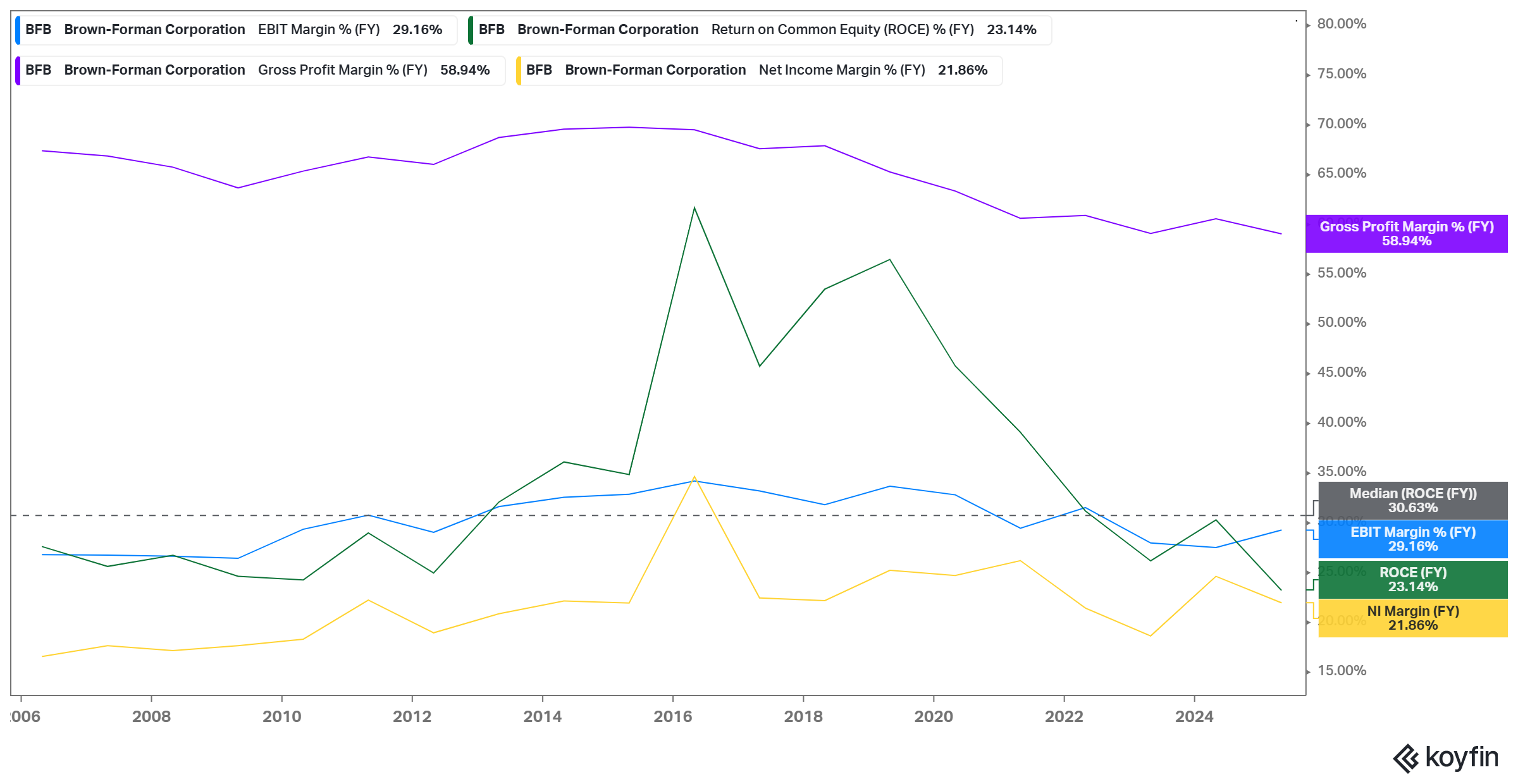Click the 23.14% value in ROCE legend
Viewport: 1518px width, 784px height.
click(1011, 30)
